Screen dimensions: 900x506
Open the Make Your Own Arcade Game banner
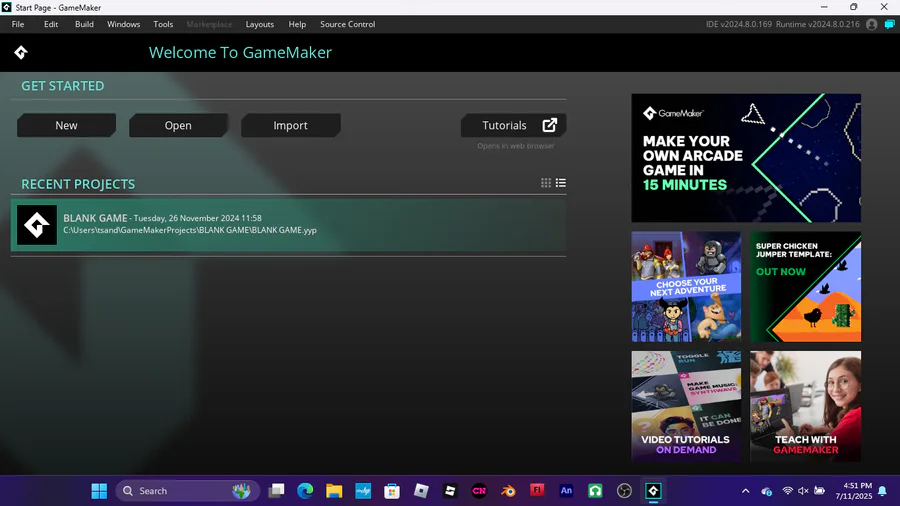point(746,158)
